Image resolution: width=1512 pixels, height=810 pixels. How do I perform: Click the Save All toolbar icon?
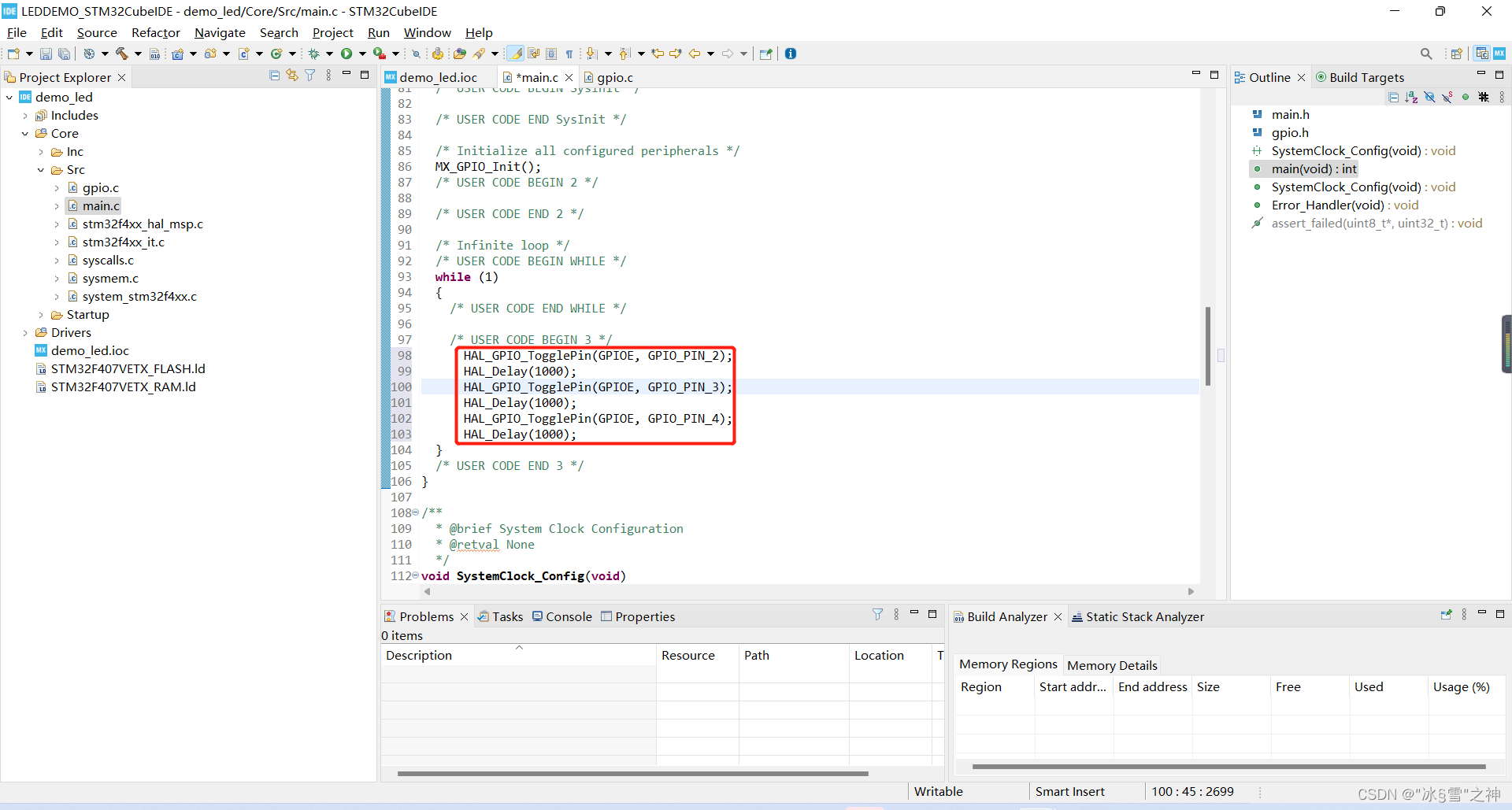[x=65, y=54]
